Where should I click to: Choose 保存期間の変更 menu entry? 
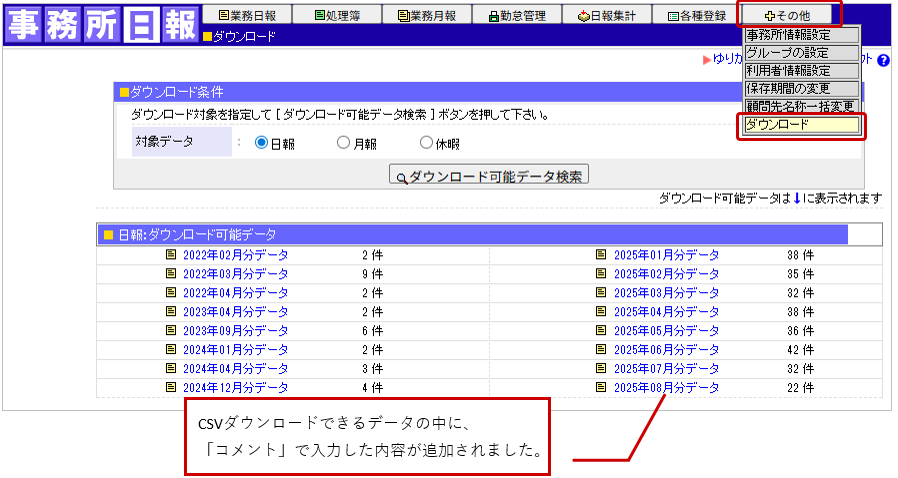(802, 88)
